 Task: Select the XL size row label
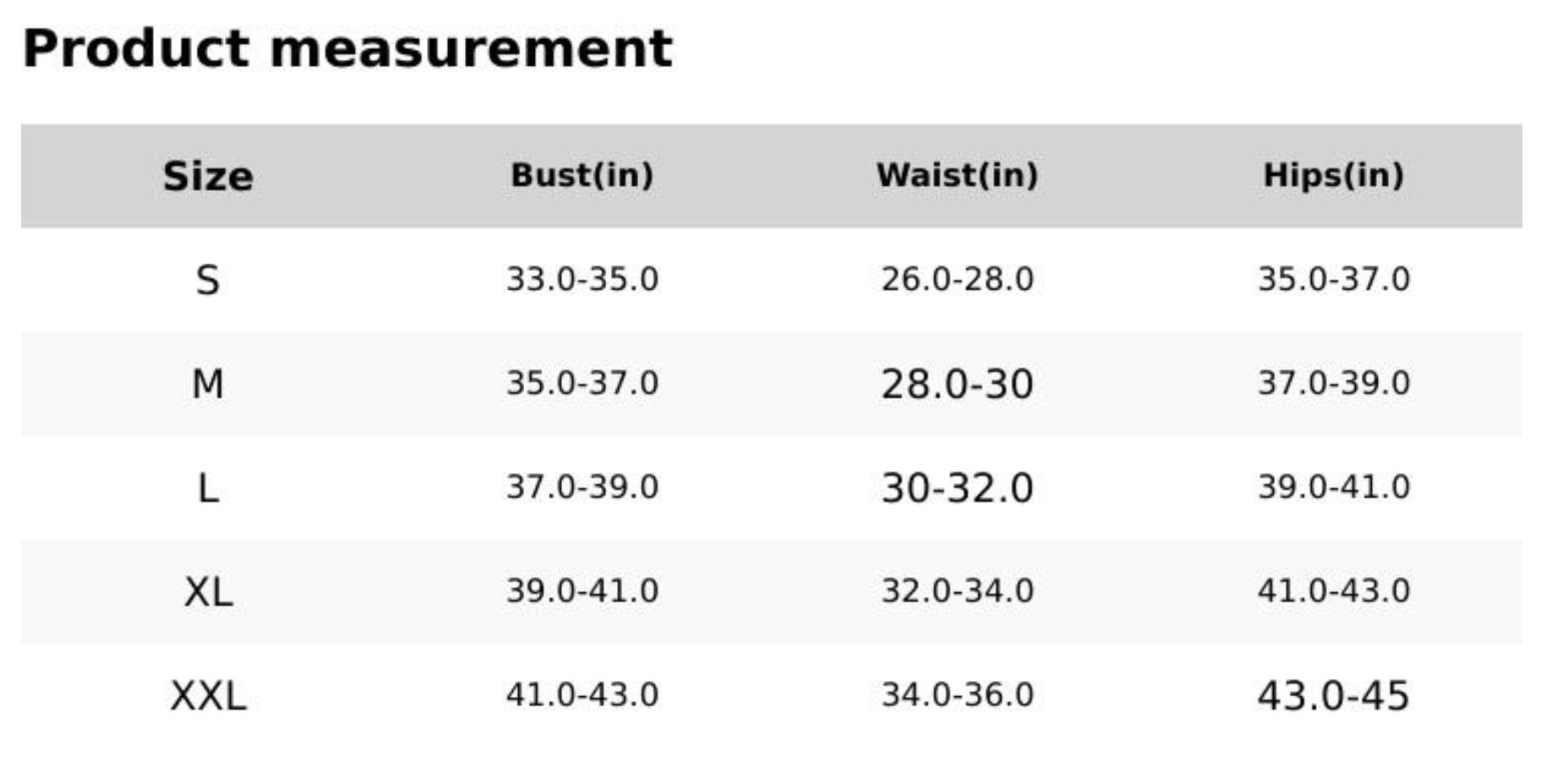(208, 591)
